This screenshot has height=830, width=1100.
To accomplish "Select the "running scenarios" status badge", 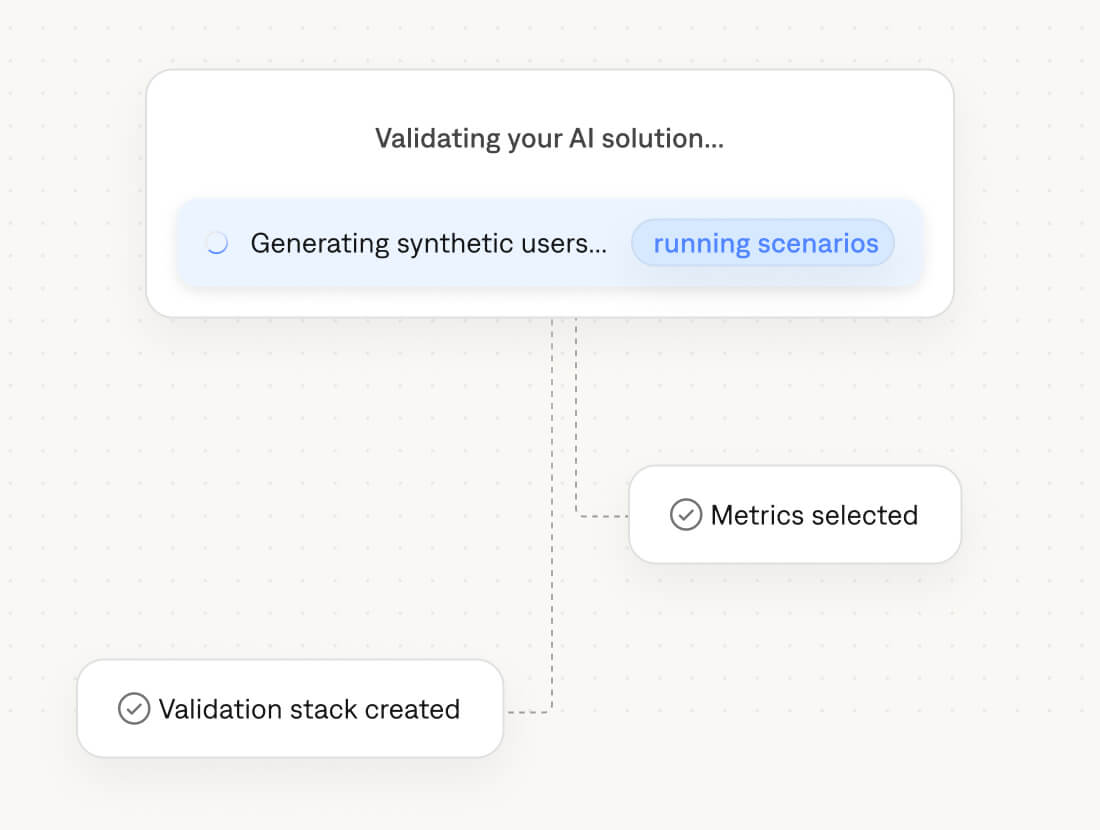I will [764, 243].
